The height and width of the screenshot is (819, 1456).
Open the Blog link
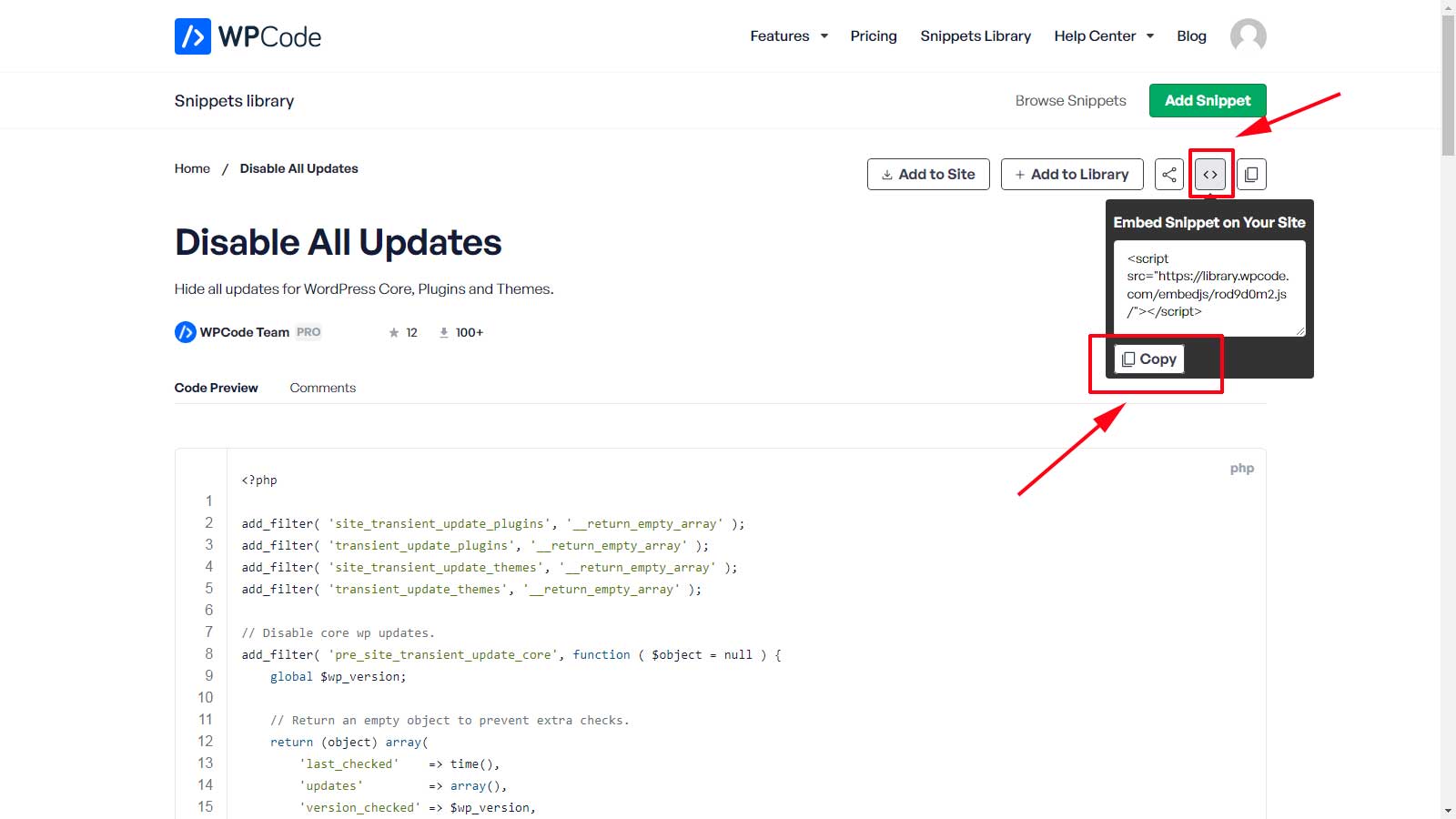click(1191, 36)
